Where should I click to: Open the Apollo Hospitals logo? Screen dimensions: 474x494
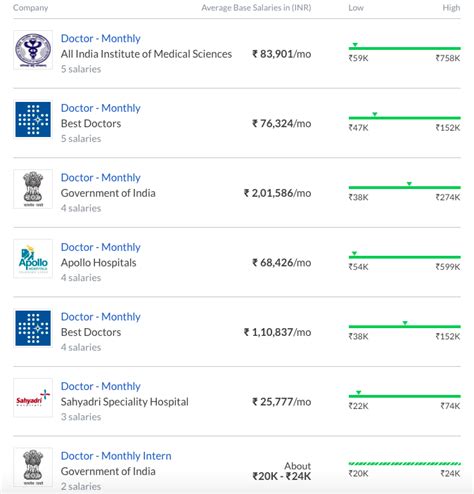[x=33, y=259]
